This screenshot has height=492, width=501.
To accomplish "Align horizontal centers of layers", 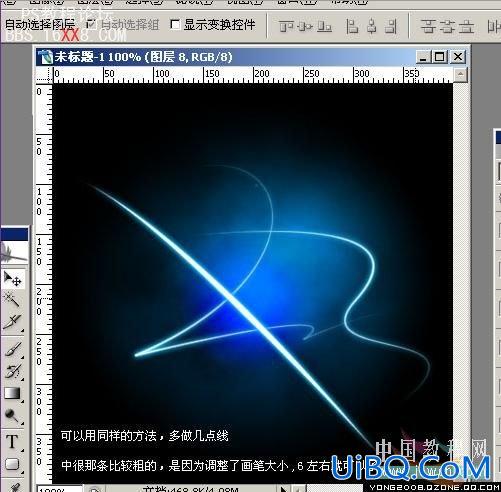I will pos(372,26).
